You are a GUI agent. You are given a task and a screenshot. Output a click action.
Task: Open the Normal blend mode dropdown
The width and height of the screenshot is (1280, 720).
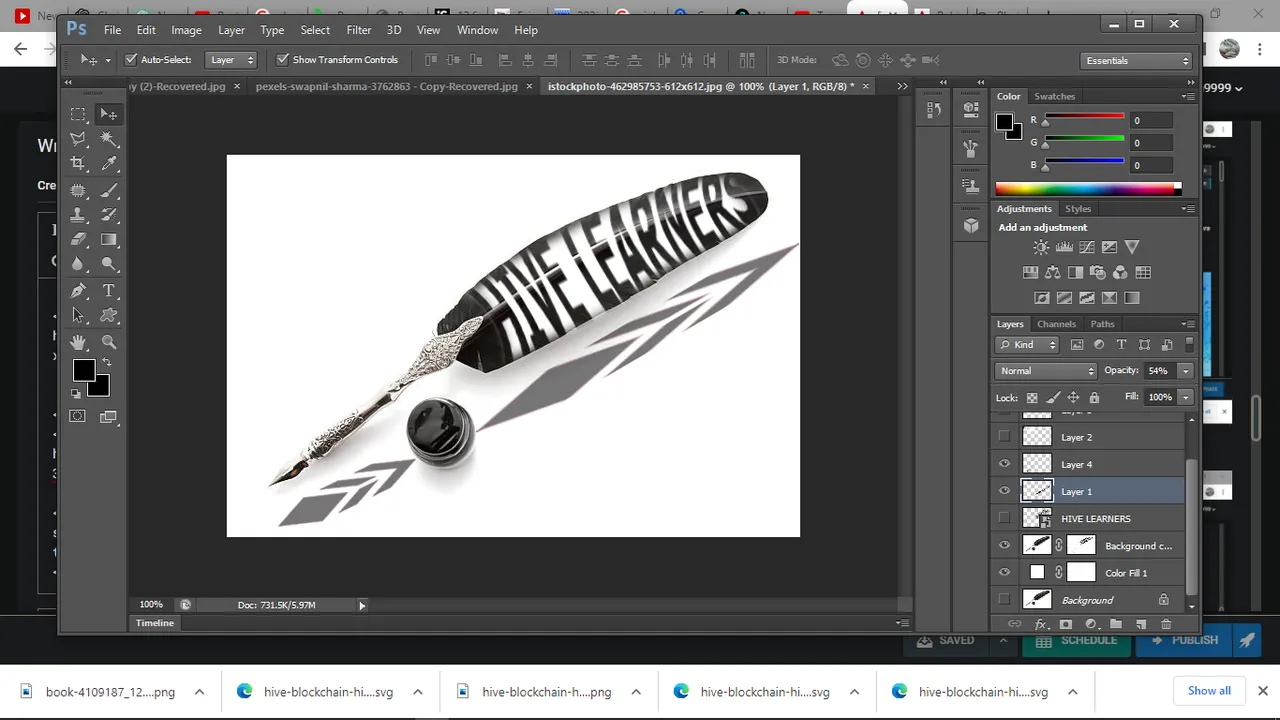pyautogui.click(x=1046, y=371)
